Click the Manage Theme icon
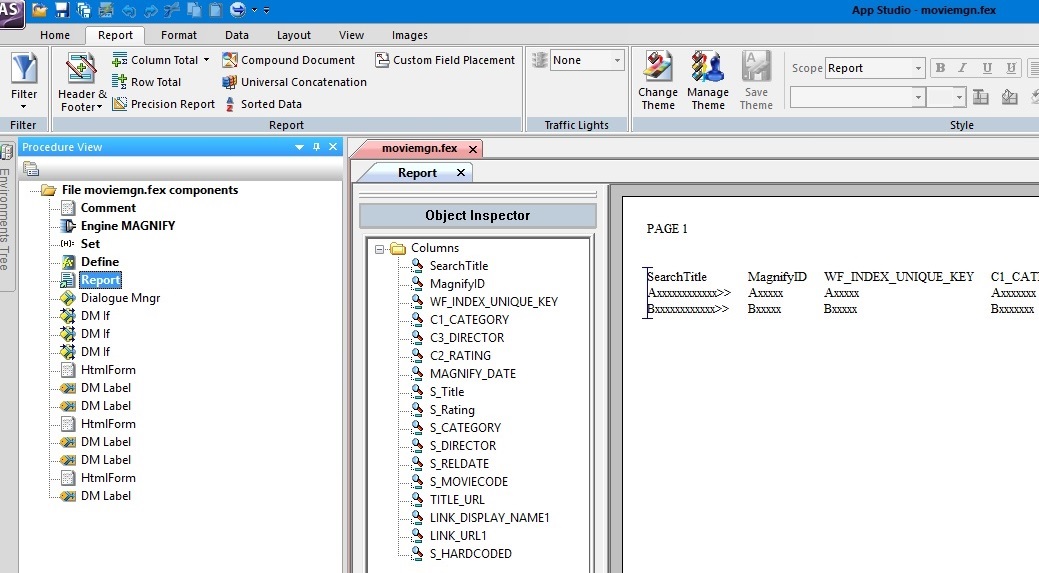1039x573 pixels. point(708,80)
